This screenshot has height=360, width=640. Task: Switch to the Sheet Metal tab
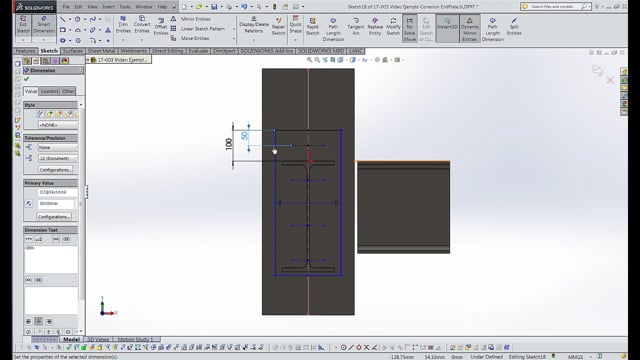(x=101, y=51)
